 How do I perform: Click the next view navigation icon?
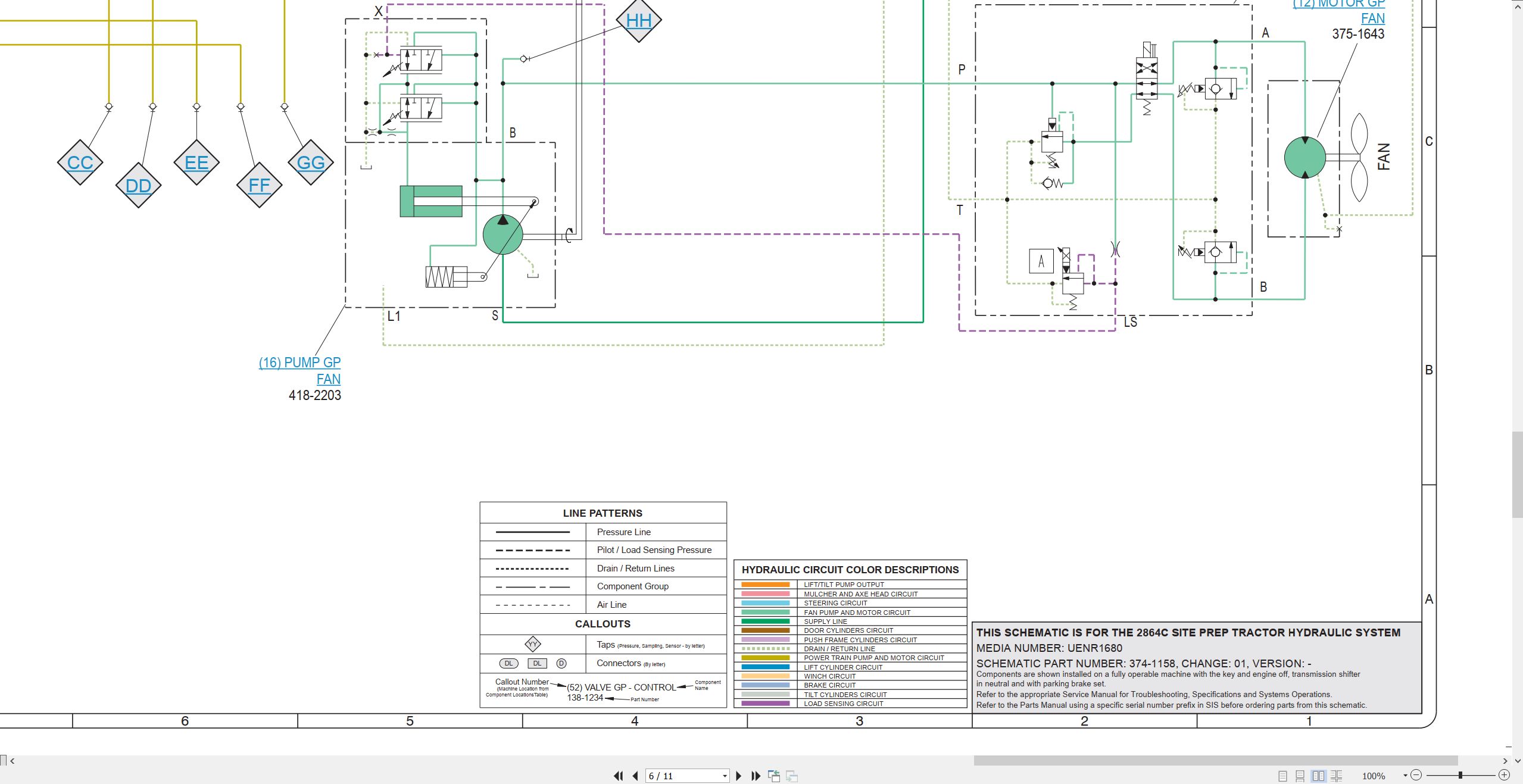792,776
